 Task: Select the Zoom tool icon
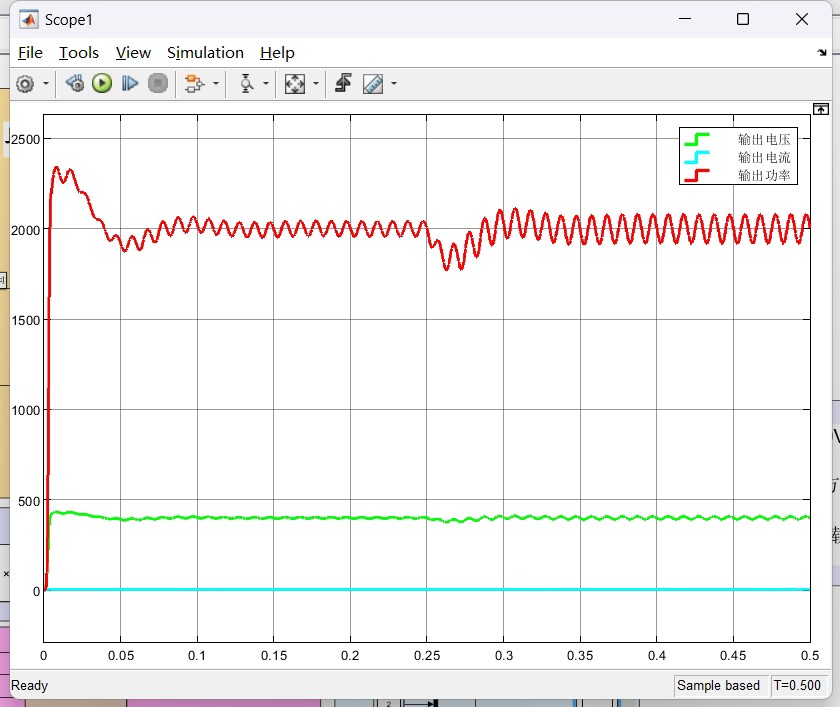click(x=246, y=84)
